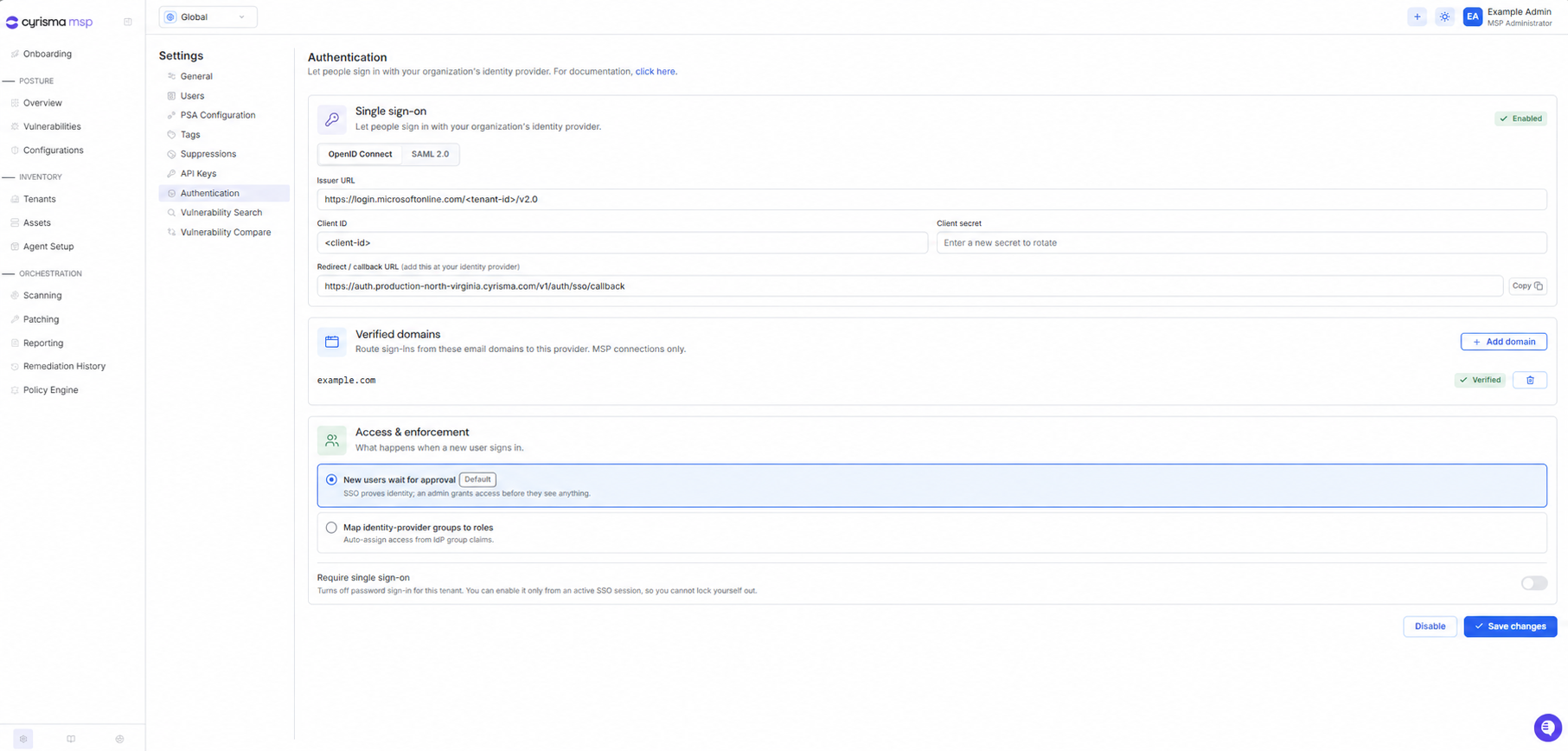Collapse the sidebar with the panel icon

pyautogui.click(x=128, y=22)
